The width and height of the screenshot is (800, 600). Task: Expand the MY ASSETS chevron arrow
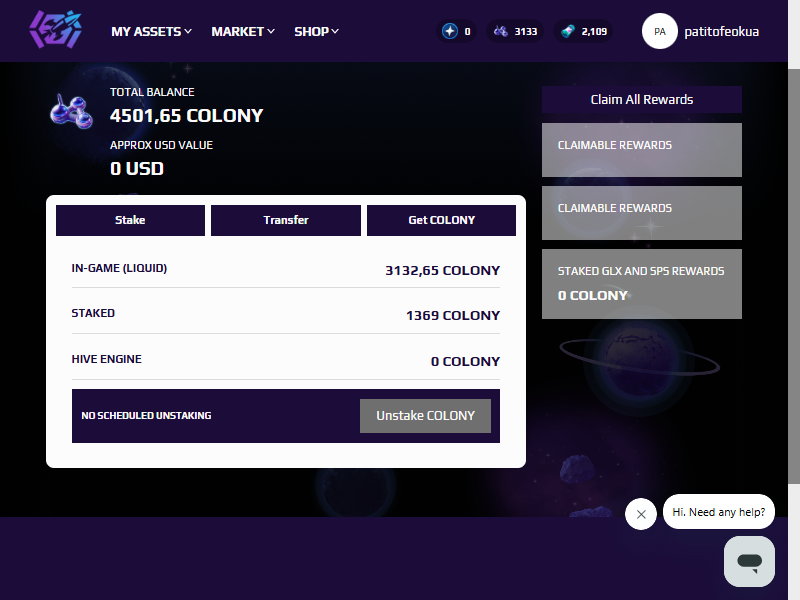pyautogui.click(x=188, y=32)
